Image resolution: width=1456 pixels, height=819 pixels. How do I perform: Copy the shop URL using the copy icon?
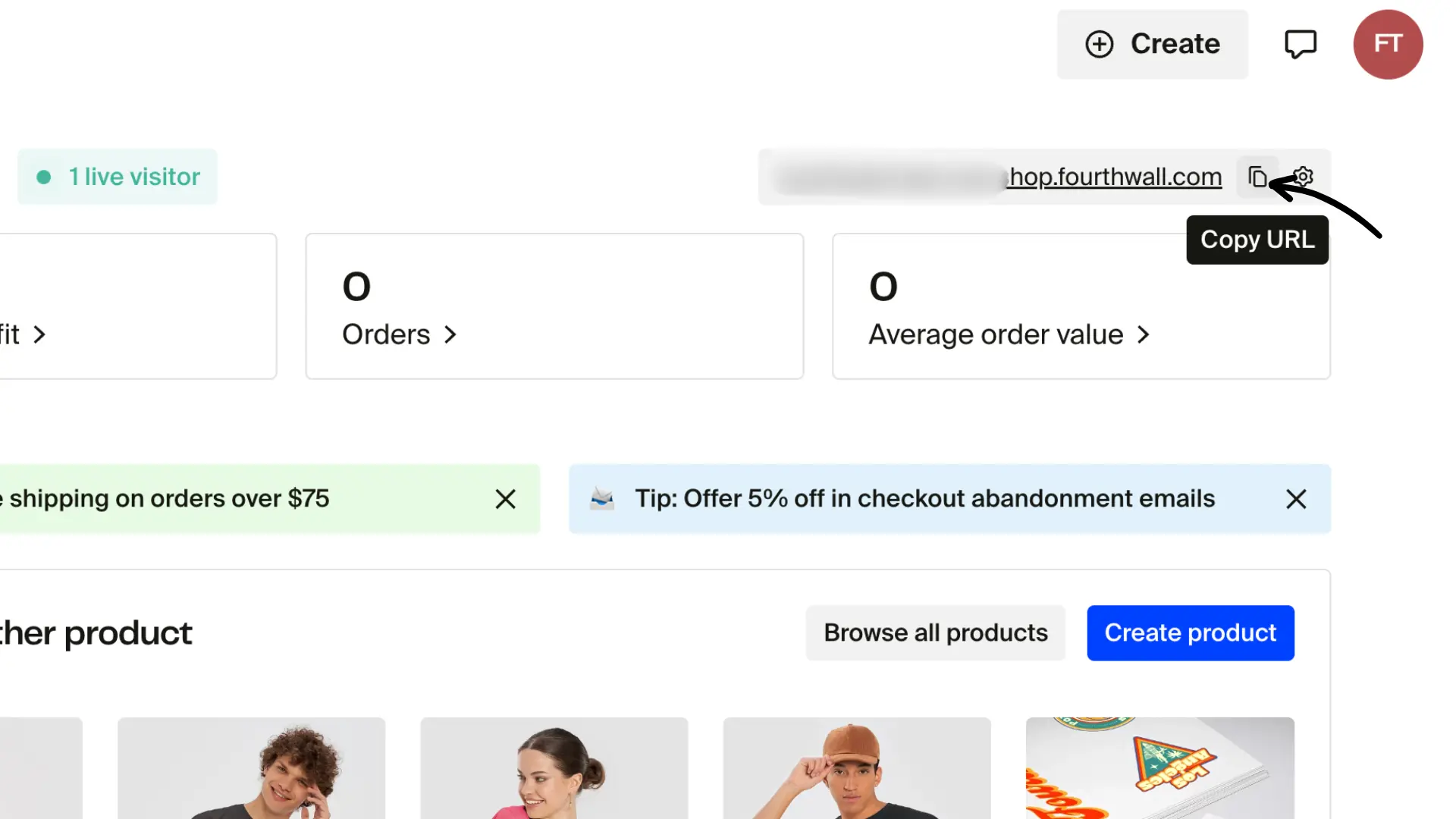point(1257,176)
